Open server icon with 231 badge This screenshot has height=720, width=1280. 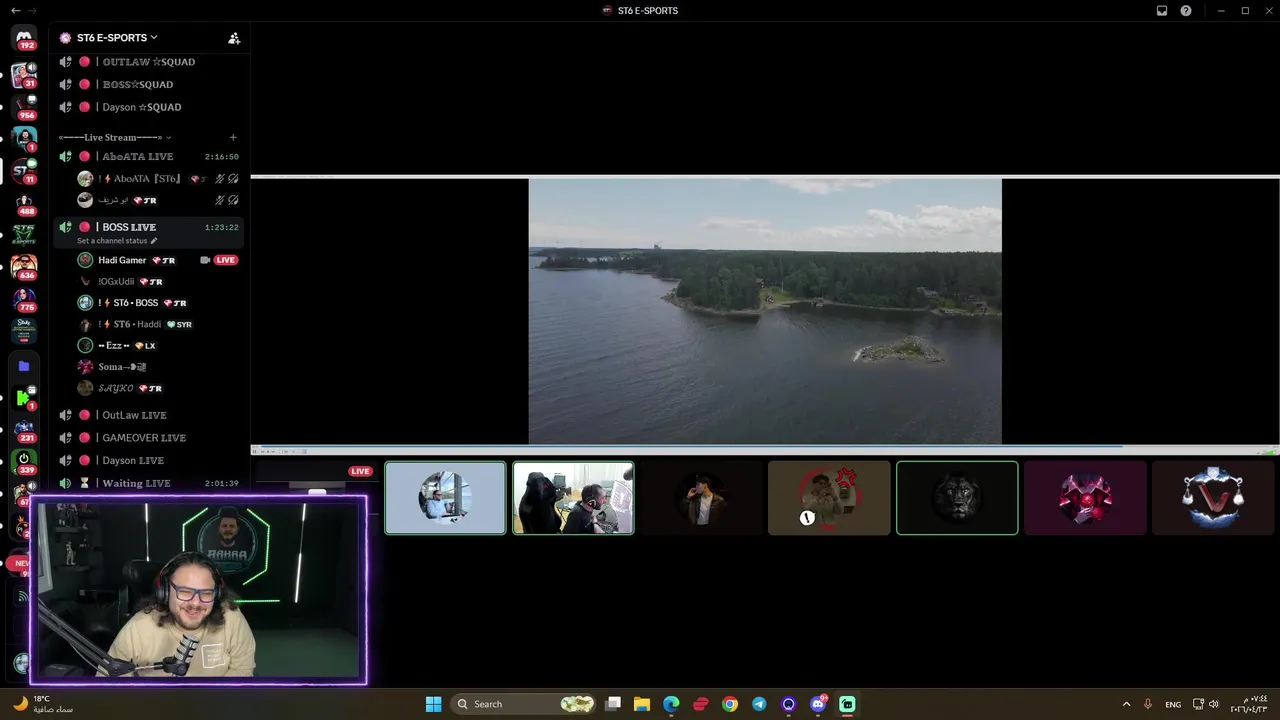pos(25,430)
